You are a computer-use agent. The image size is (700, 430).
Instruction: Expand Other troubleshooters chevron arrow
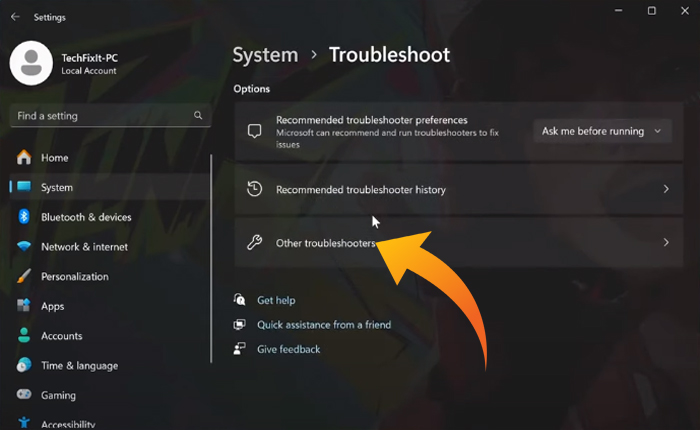pos(666,243)
